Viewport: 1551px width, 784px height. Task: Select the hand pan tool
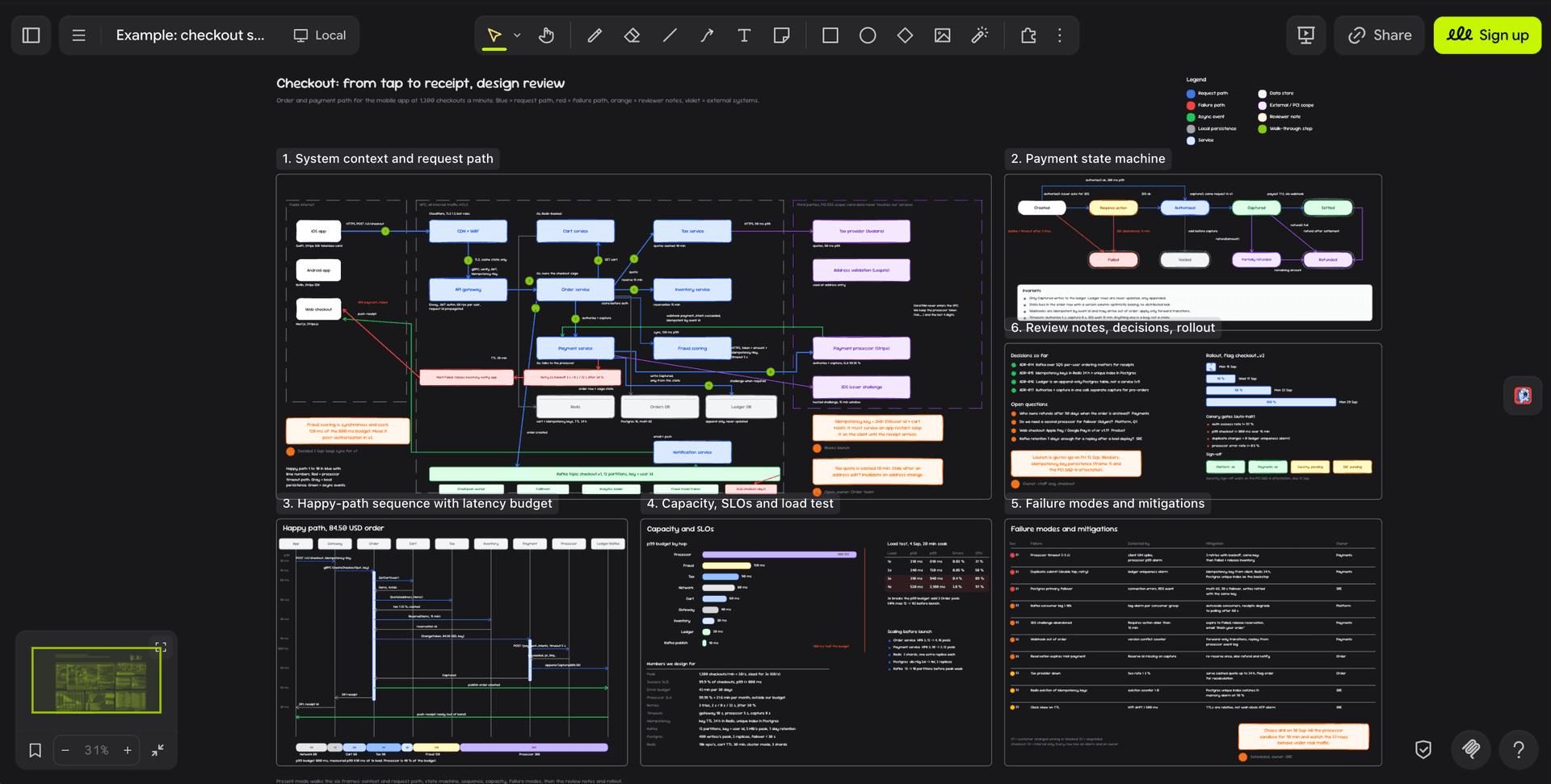coord(547,36)
